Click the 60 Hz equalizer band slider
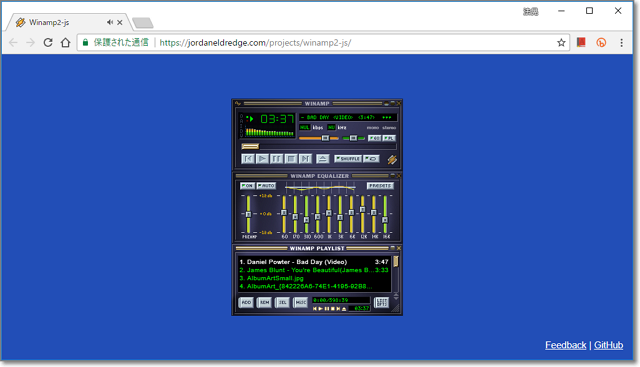The height and width of the screenshot is (367, 640). pyautogui.click(x=284, y=213)
